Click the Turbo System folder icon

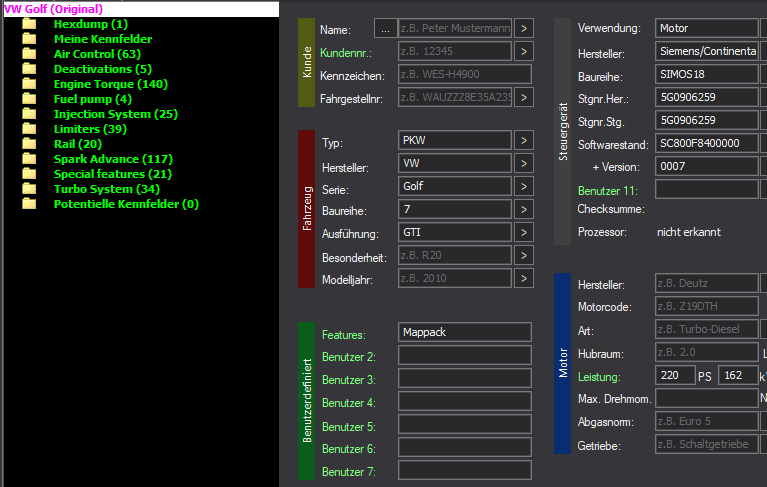[x=29, y=189]
